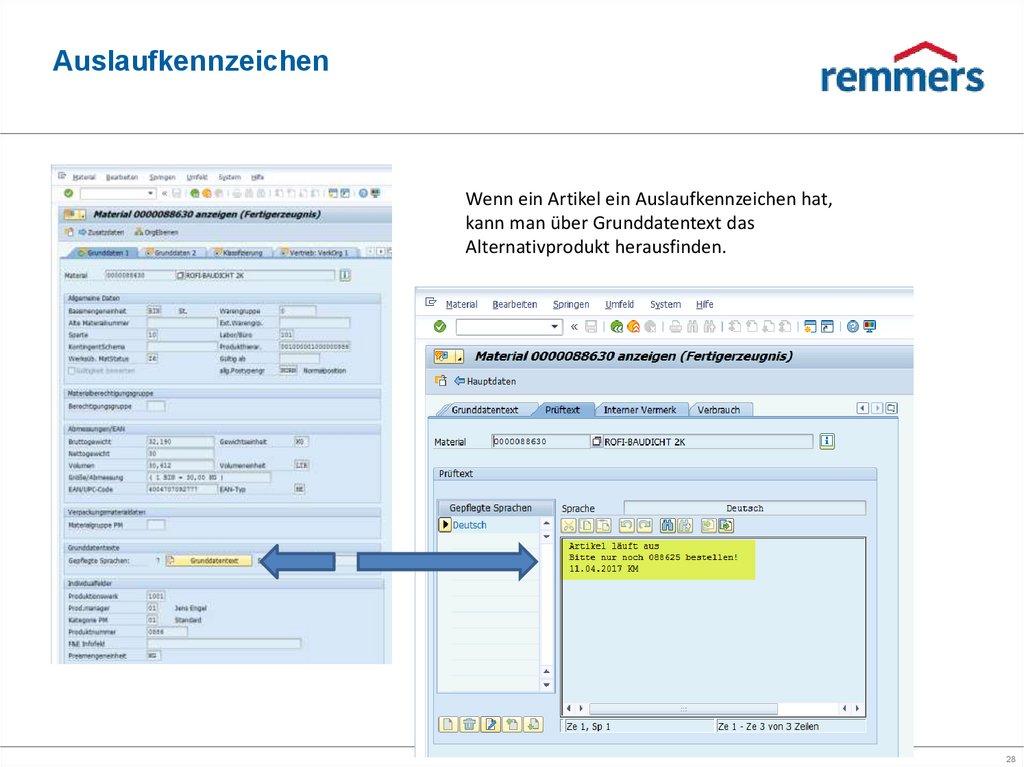Screen dimensions: 1024x767
Task: Click Print icon in Prüftext window toolbar
Action: tap(676, 326)
